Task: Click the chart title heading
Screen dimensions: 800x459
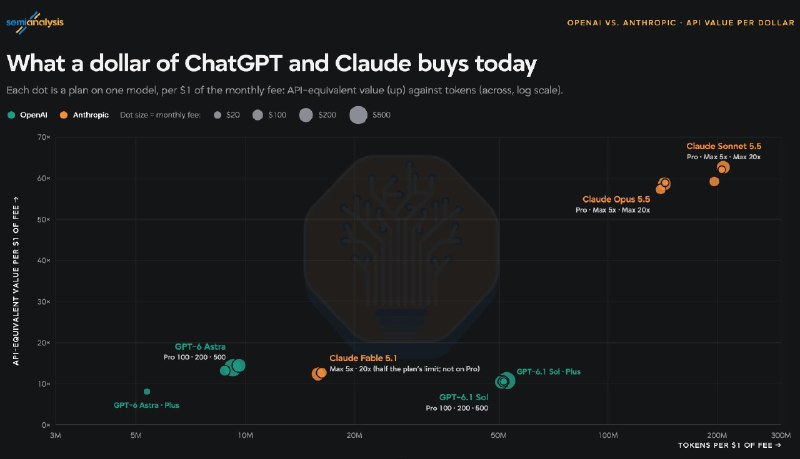Action: pos(272,64)
